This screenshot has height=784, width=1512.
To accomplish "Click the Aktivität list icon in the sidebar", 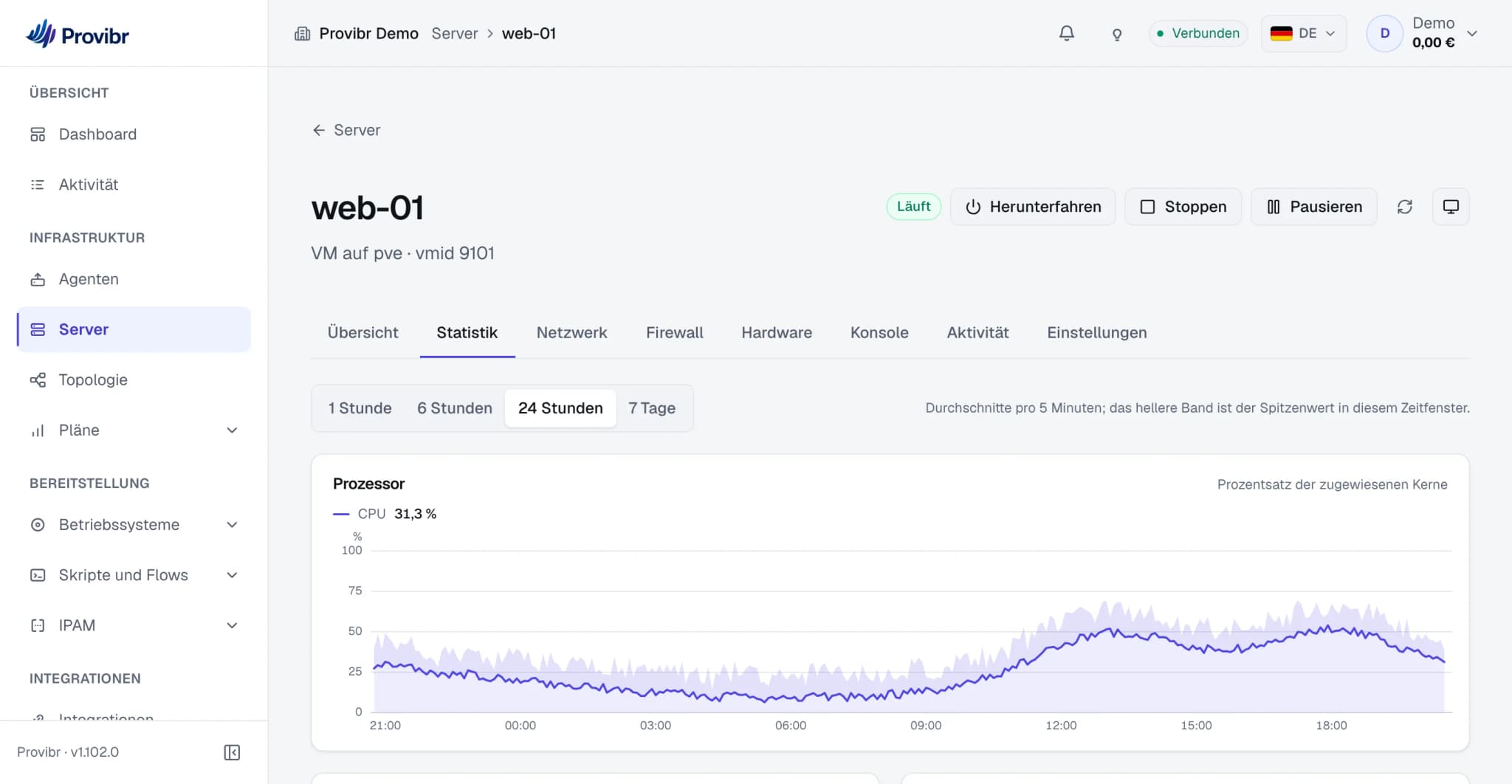I will coord(38,185).
